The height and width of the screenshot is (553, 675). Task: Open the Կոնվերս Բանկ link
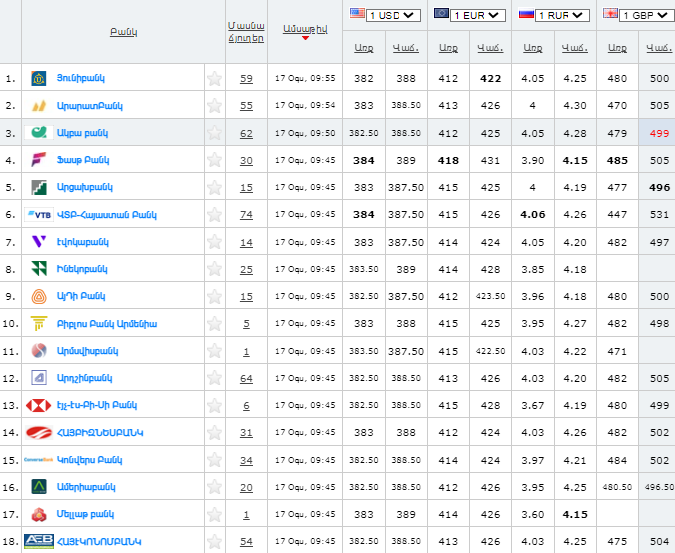[x=90, y=460]
